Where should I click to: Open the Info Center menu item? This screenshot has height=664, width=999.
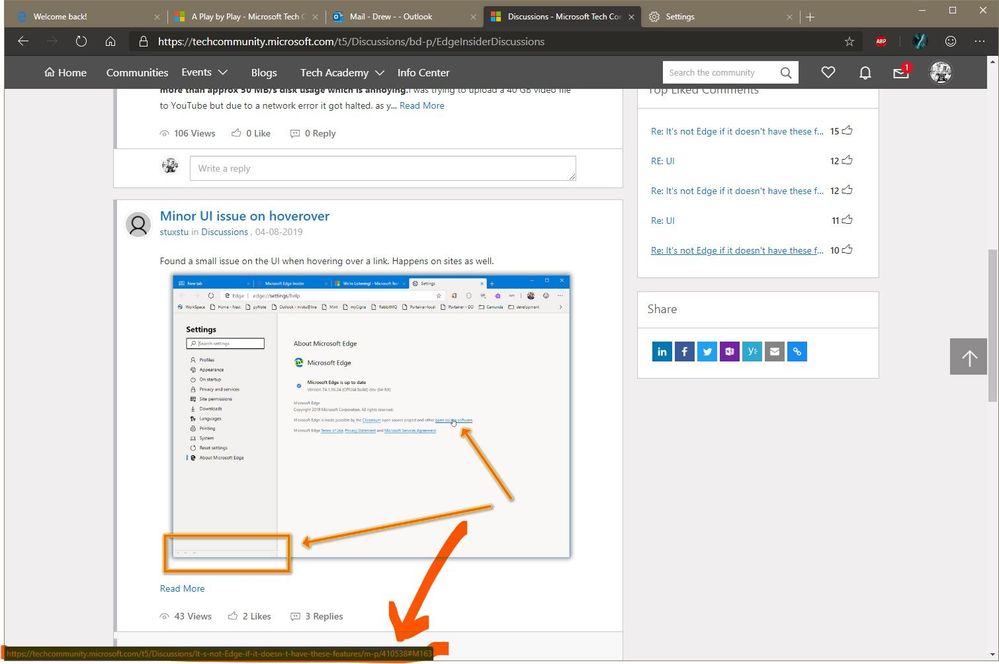pyautogui.click(x=423, y=73)
